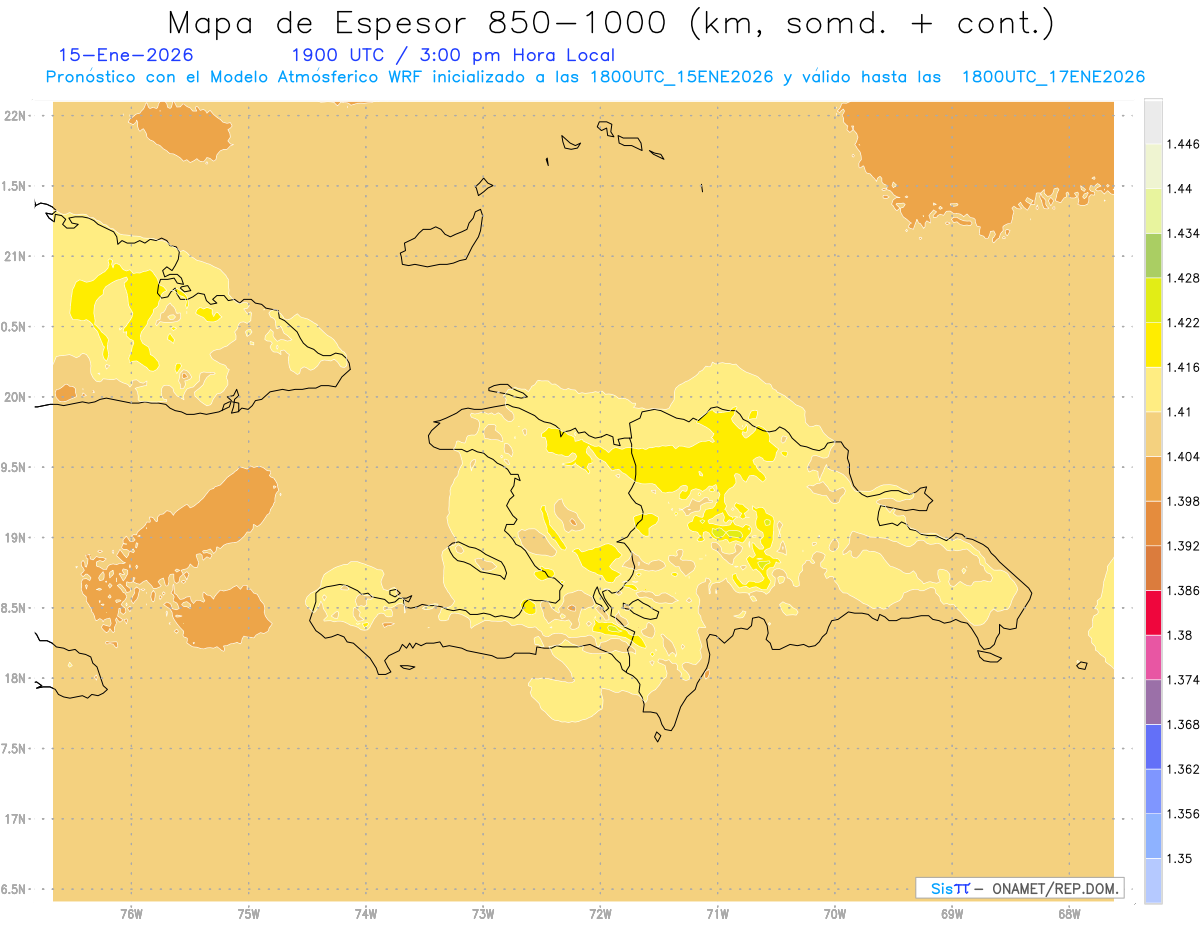Image resolution: width=1200 pixels, height=927 pixels.
Task: Click the 17N latitude label
Action: 14,819
